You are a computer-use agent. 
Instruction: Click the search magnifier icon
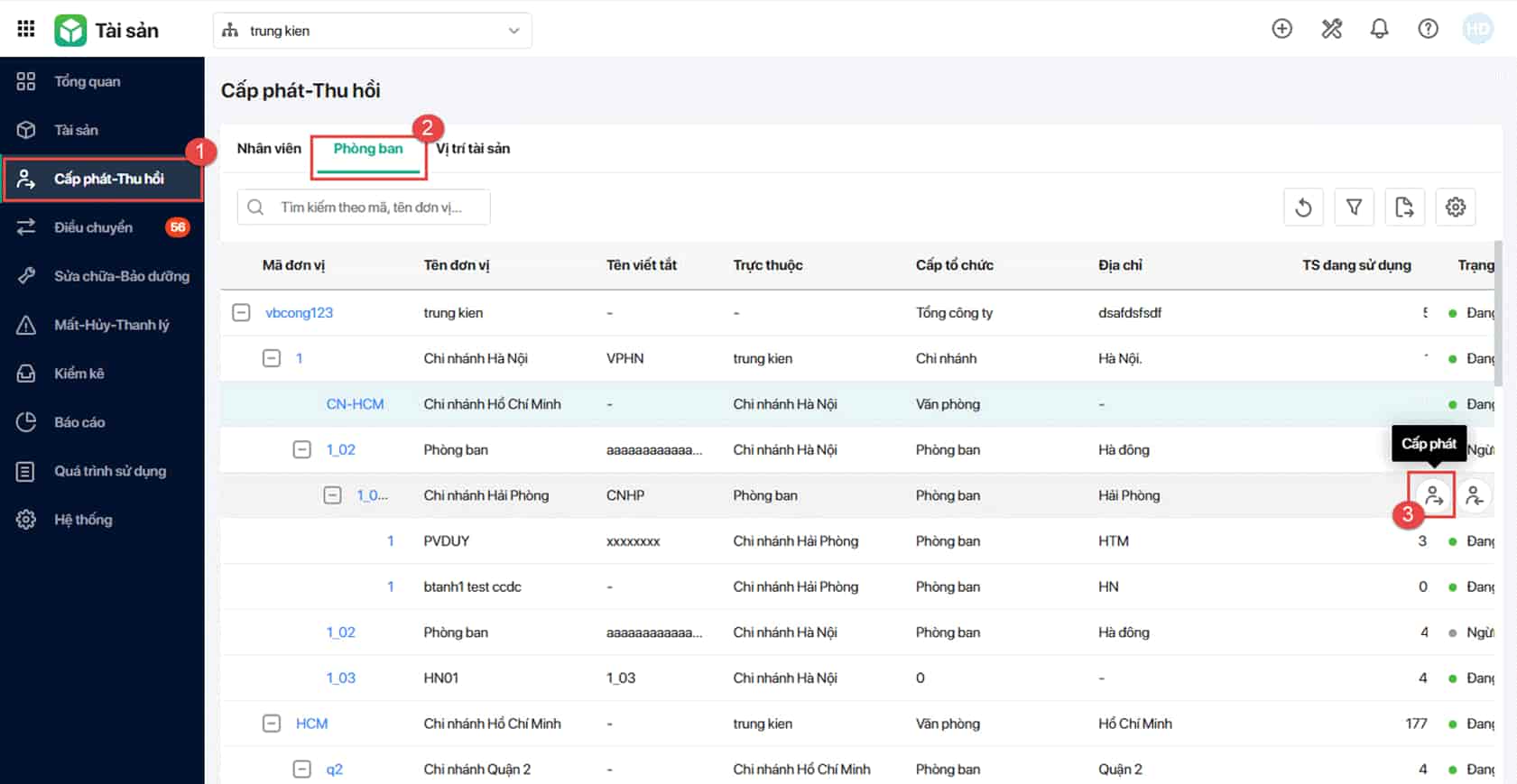click(255, 208)
